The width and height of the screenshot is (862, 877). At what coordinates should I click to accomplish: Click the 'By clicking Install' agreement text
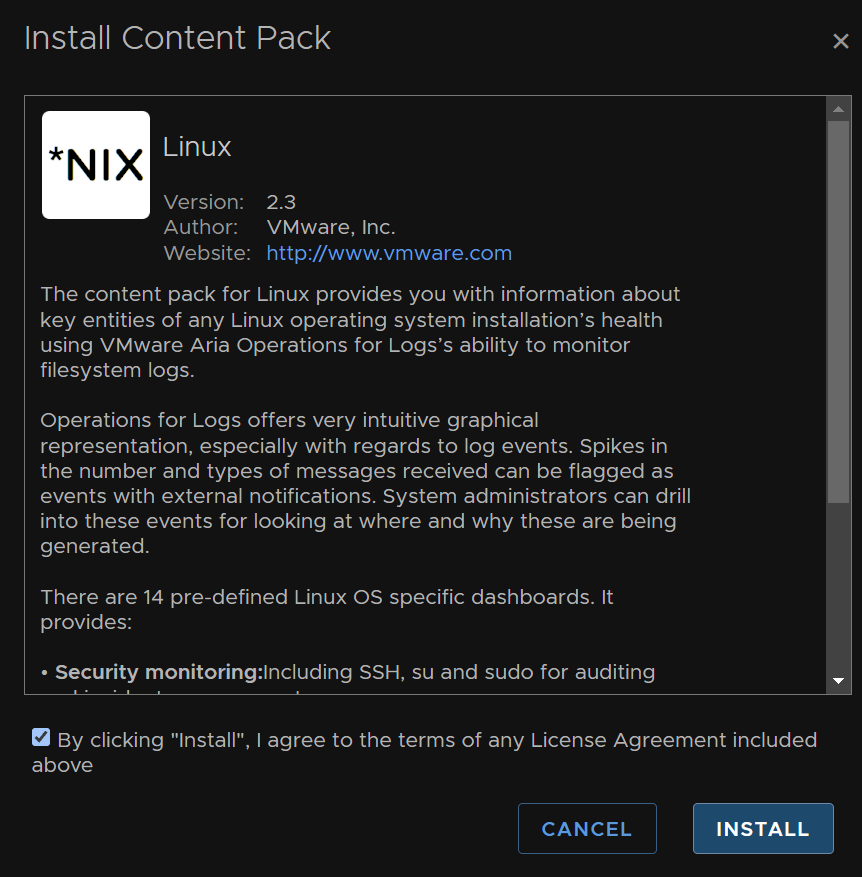[425, 752]
